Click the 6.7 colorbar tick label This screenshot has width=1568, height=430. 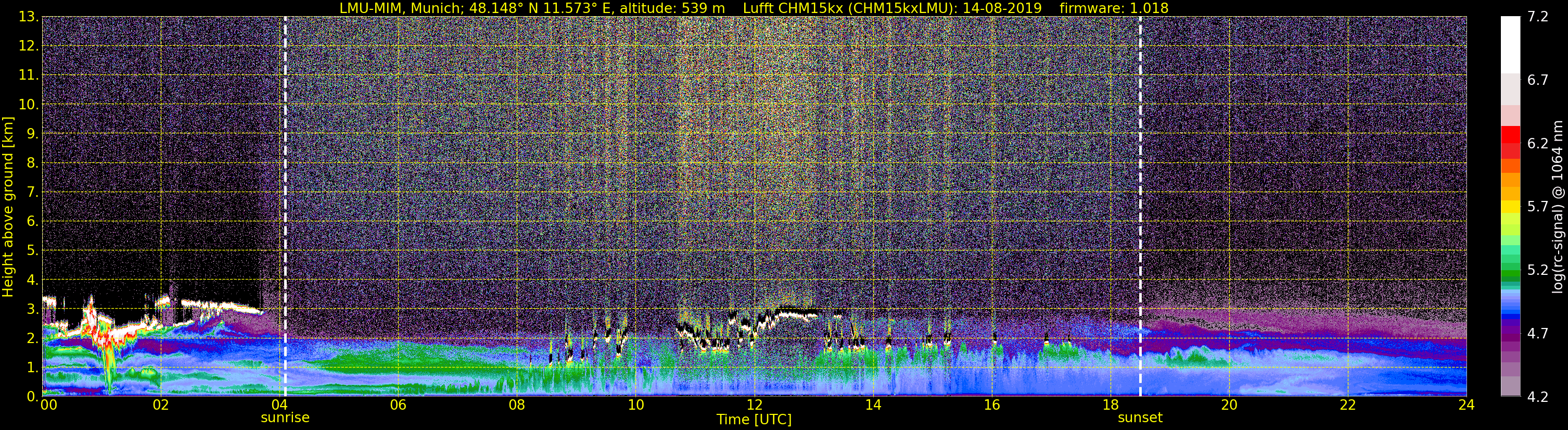[1538, 80]
